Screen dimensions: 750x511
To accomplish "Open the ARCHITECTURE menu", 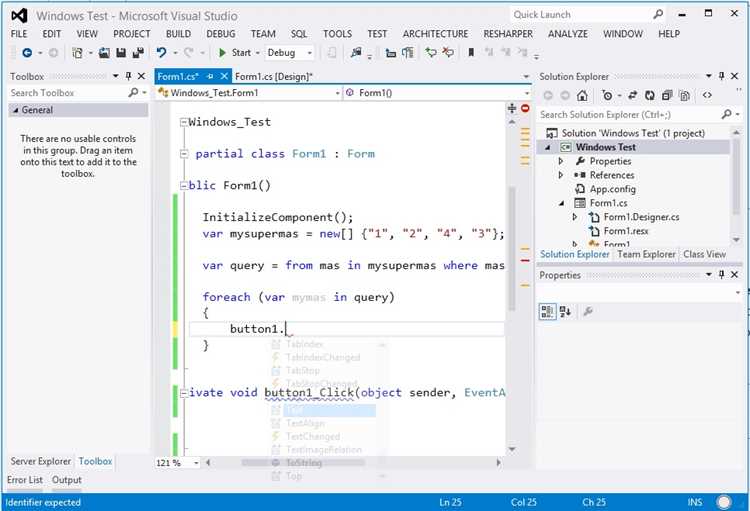I will click(x=435, y=34).
